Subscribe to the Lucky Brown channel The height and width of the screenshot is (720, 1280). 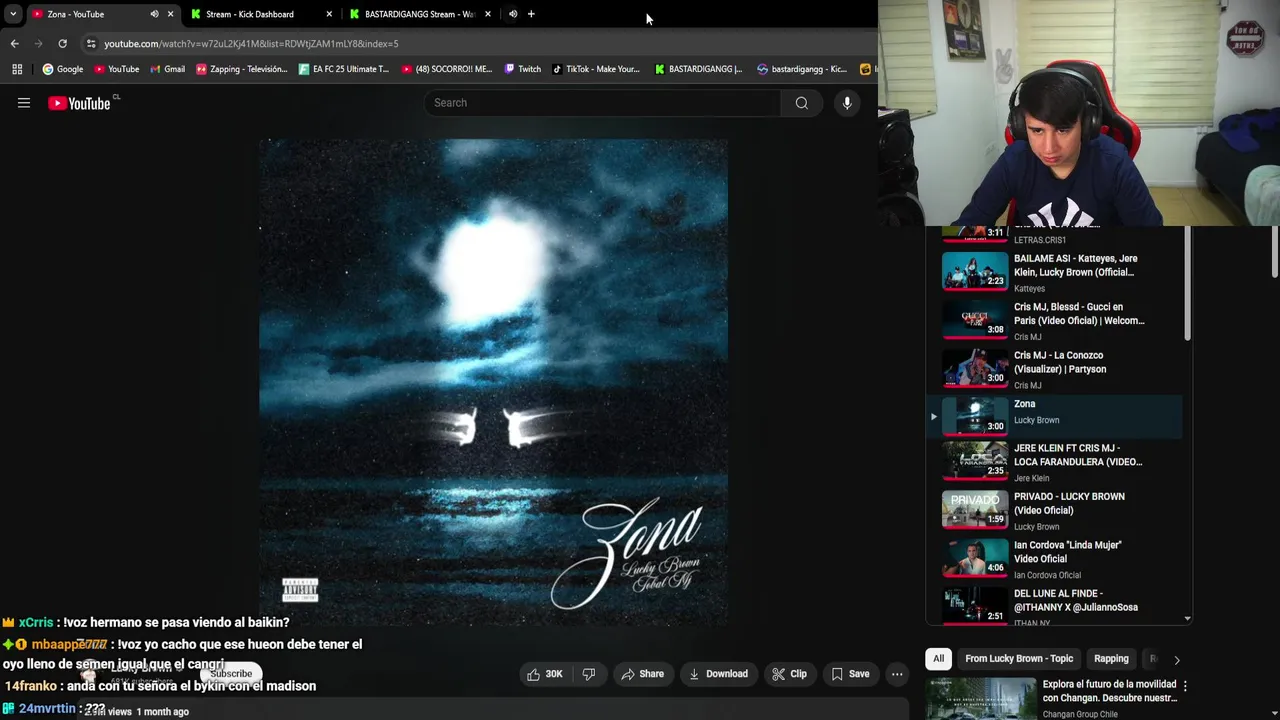coord(231,674)
